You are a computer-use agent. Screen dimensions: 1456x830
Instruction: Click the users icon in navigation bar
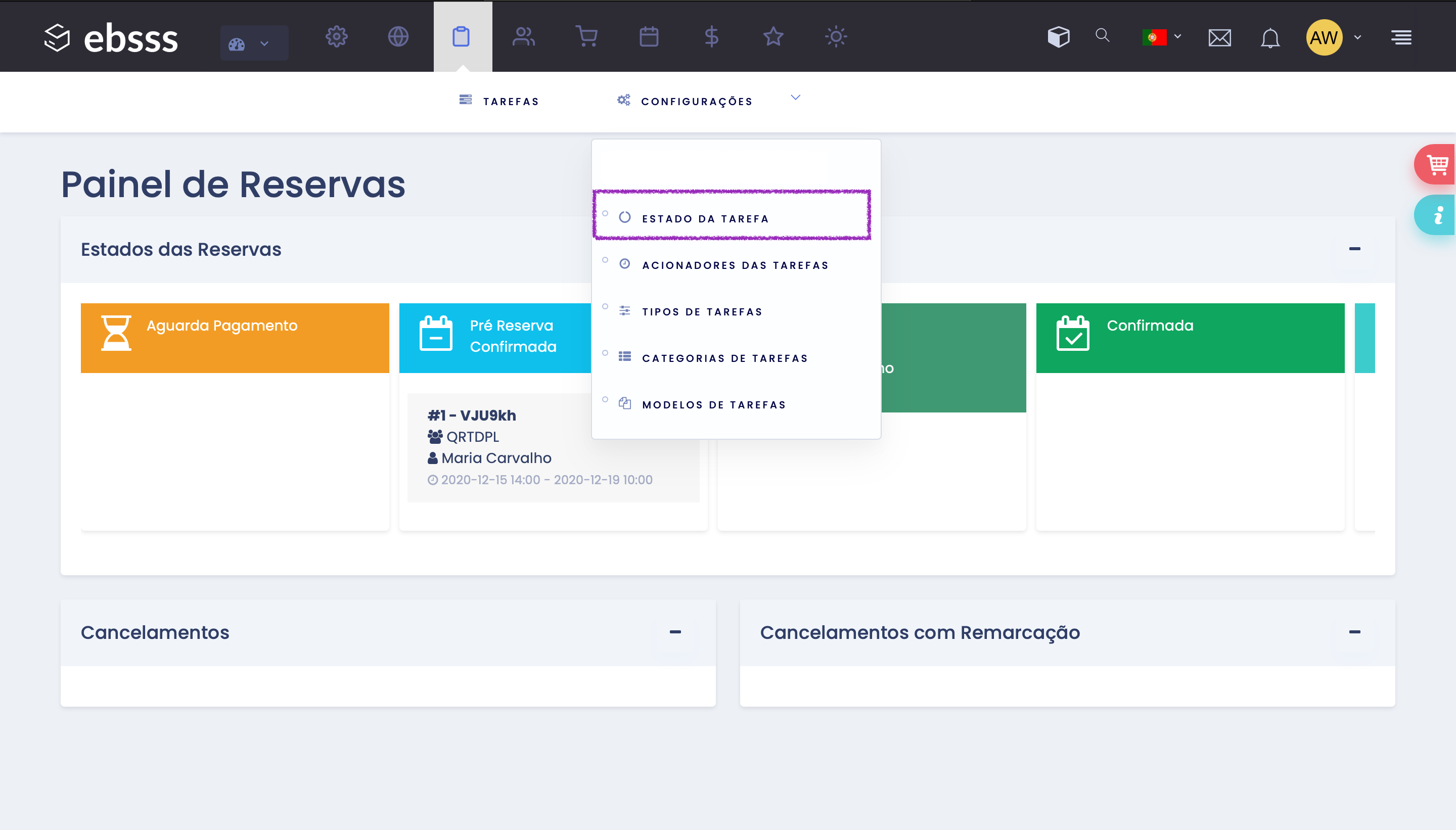523,37
